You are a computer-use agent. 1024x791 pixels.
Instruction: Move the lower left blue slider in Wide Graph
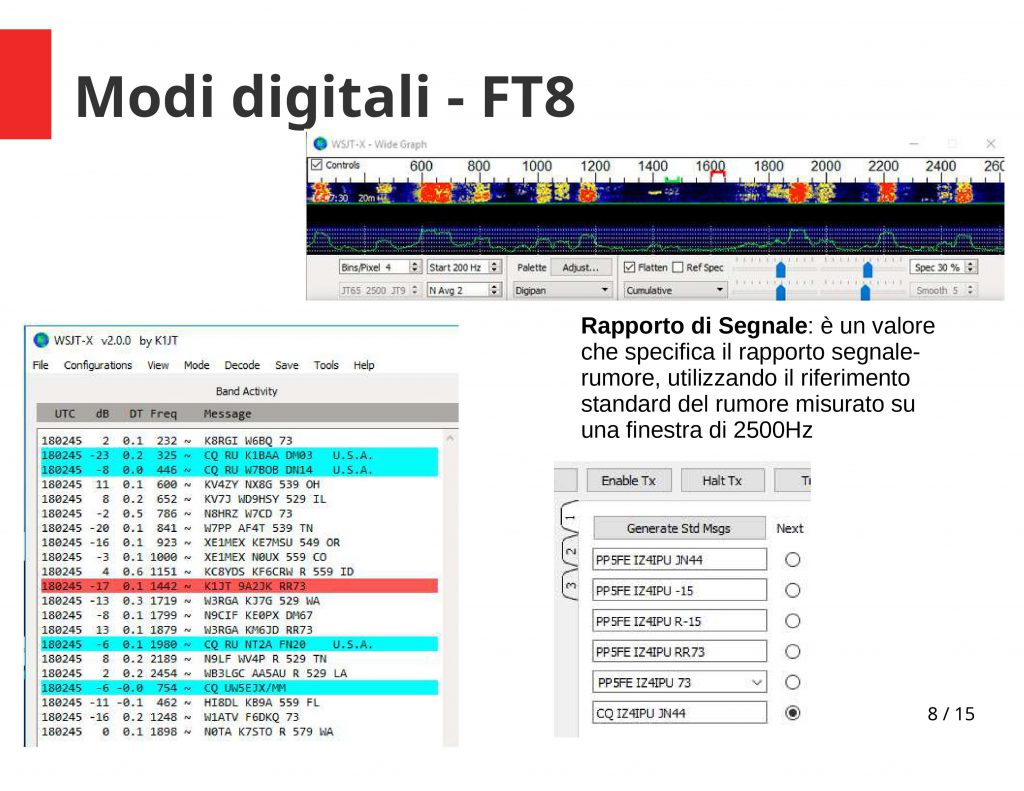click(780, 292)
